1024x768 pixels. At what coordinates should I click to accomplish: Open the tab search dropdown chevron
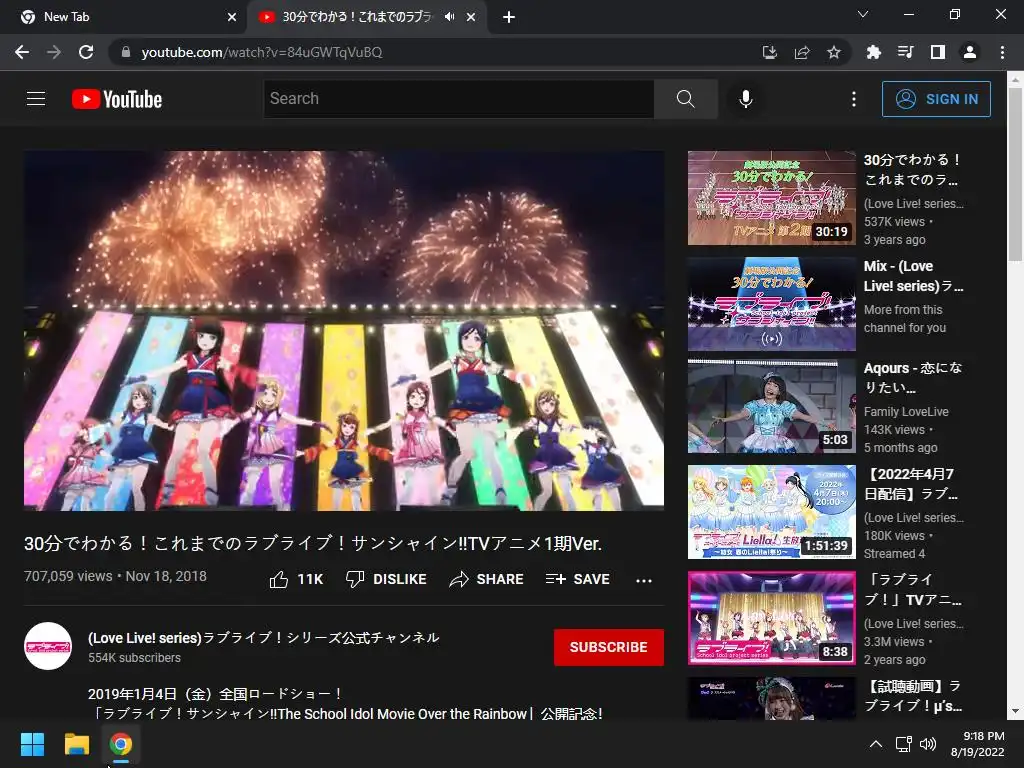[863, 14]
